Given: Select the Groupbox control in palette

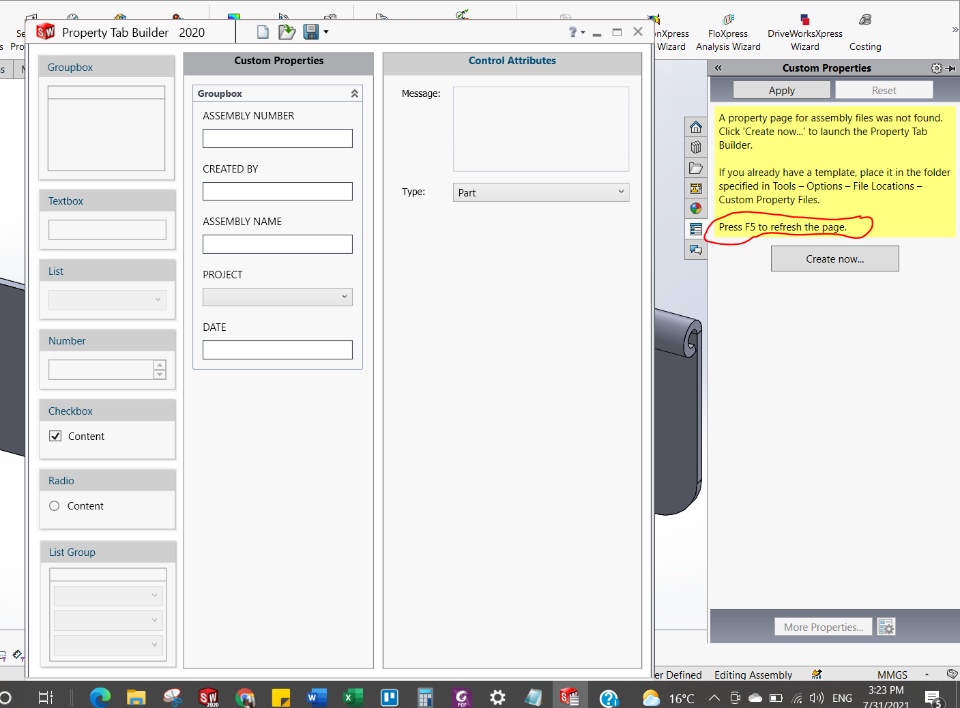Looking at the screenshot, I should pyautogui.click(x=107, y=118).
